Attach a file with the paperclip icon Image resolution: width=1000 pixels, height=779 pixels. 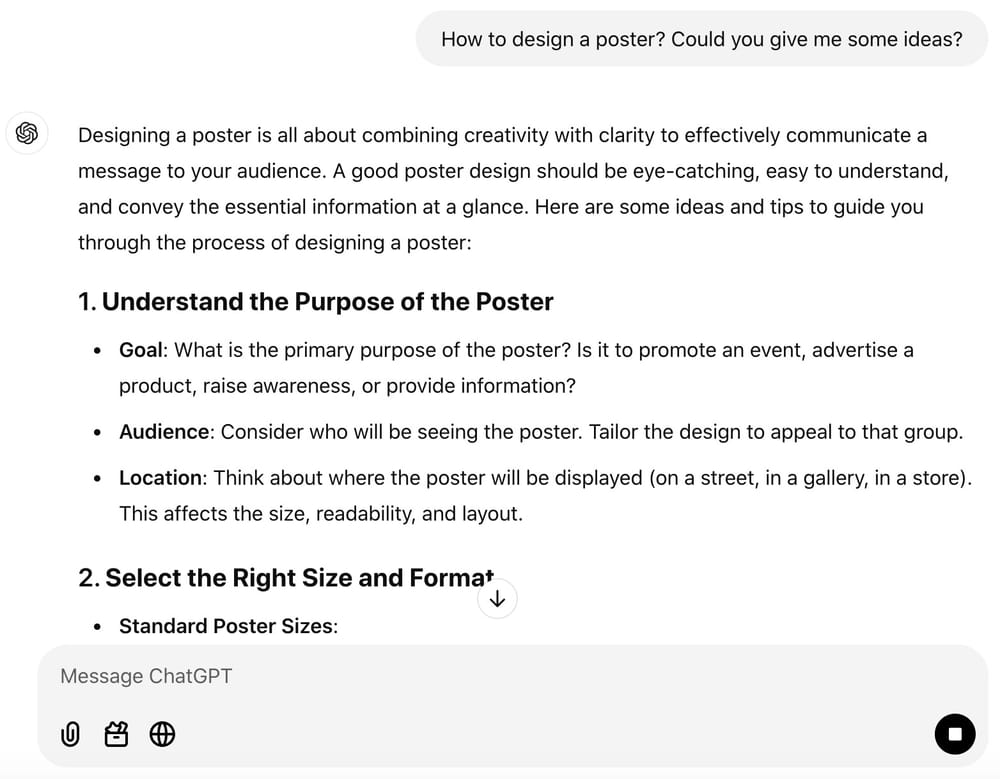70,734
